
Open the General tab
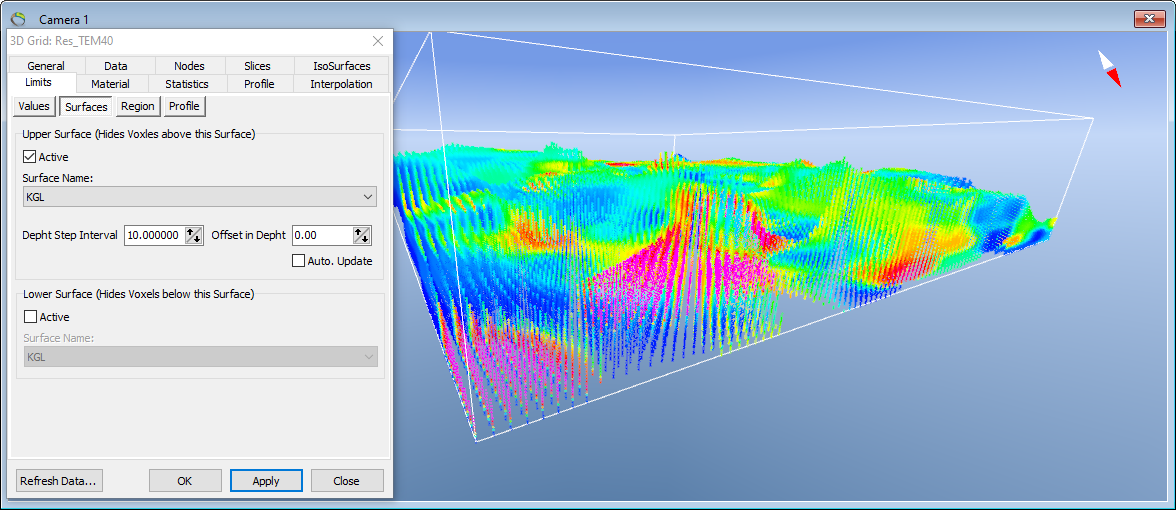pos(46,66)
